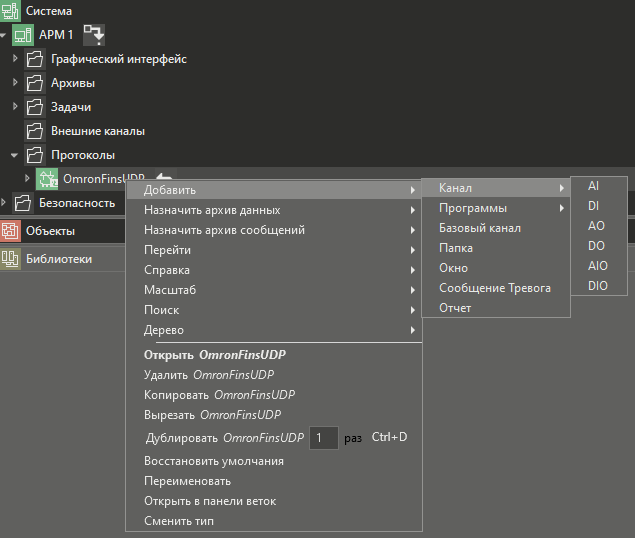Image resolution: width=635 pixels, height=538 pixels.
Task: Choose Вырезать OmronFinsUDP
Action: pyautogui.click(x=274, y=415)
